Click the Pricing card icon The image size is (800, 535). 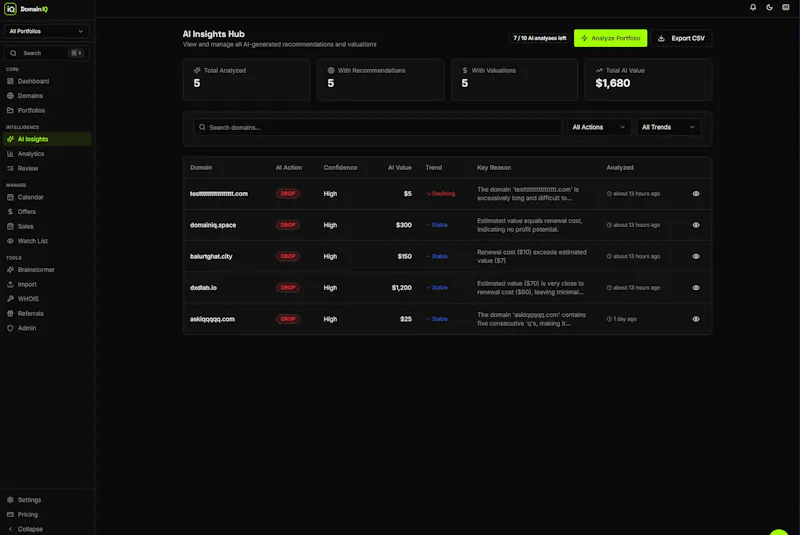click(x=10, y=515)
